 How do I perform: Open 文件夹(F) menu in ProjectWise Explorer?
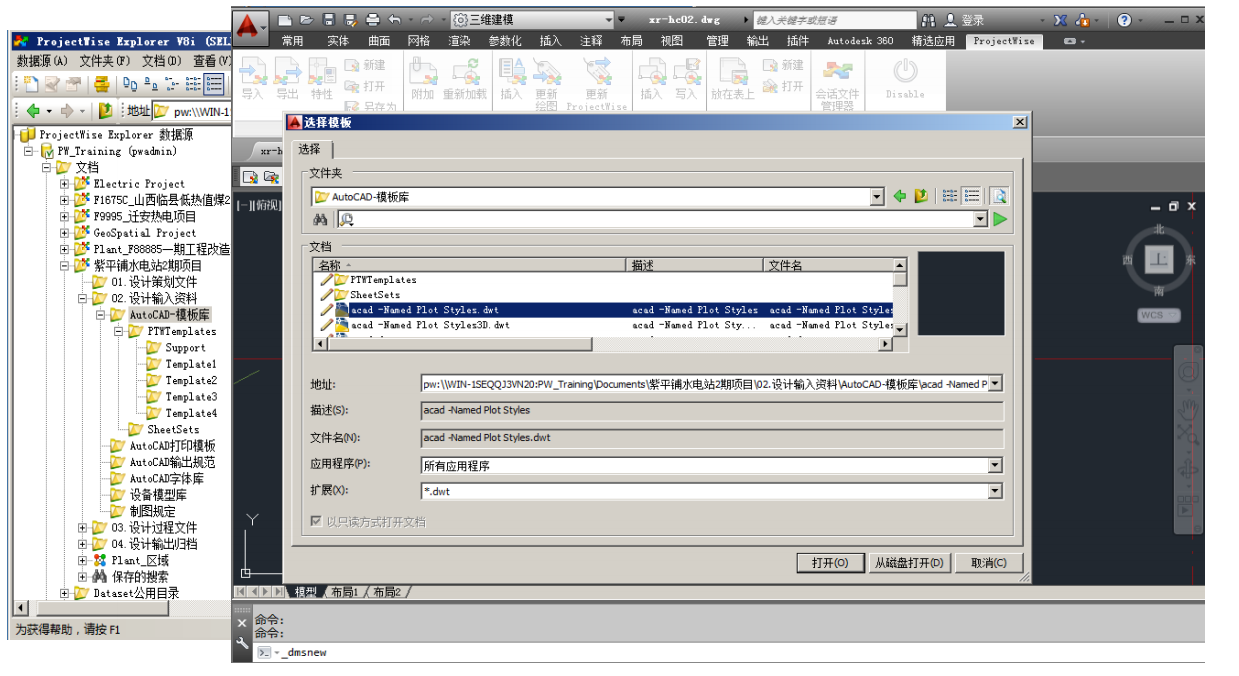pos(105,61)
